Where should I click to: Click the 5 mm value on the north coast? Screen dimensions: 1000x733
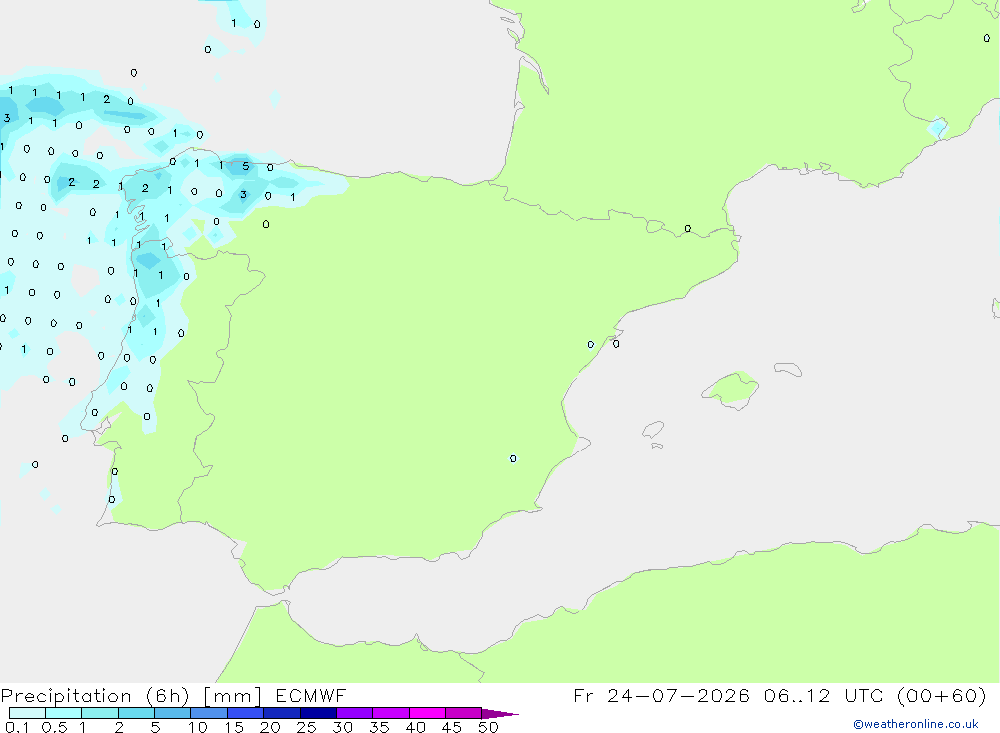click(246, 167)
